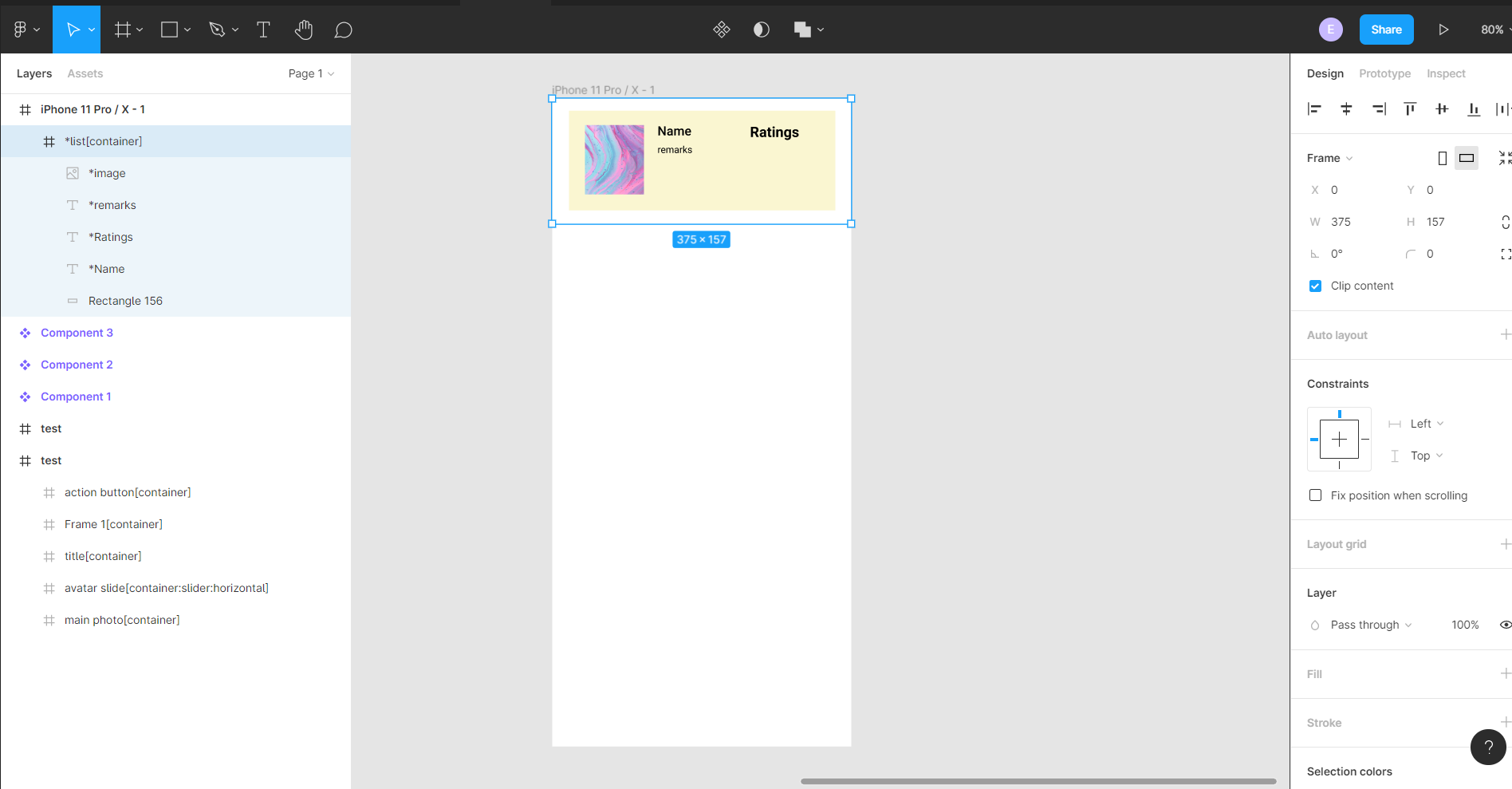Screen dimensions: 1512x789
Task: Click the Create component icon
Action: tap(722, 30)
